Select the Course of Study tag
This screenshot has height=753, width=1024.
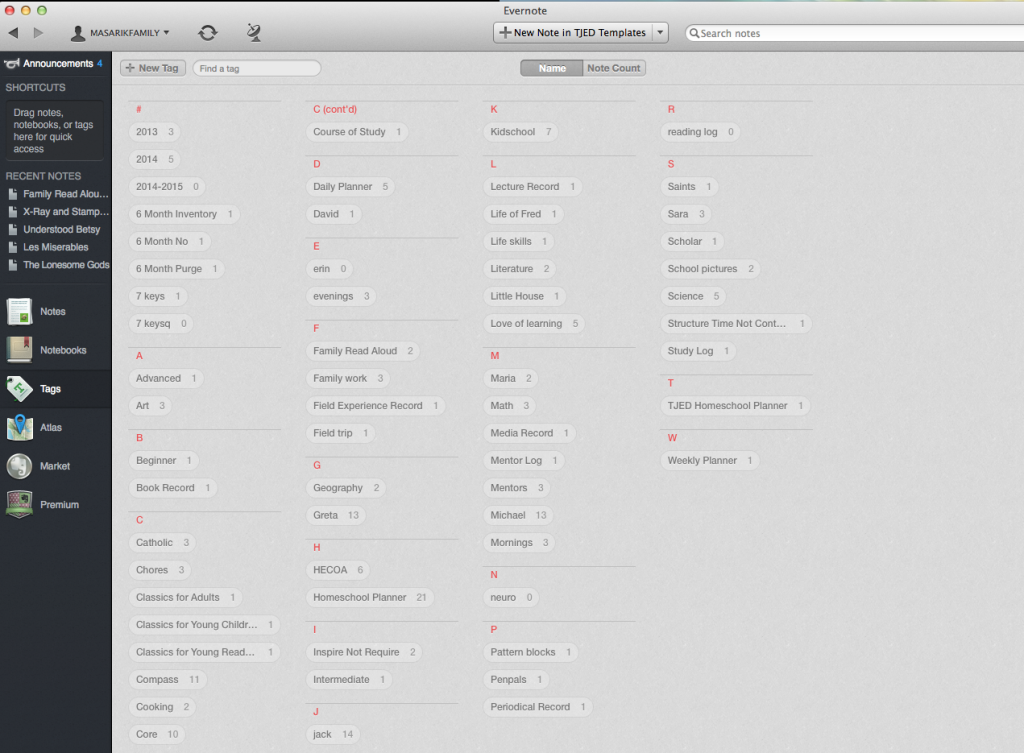(x=357, y=131)
